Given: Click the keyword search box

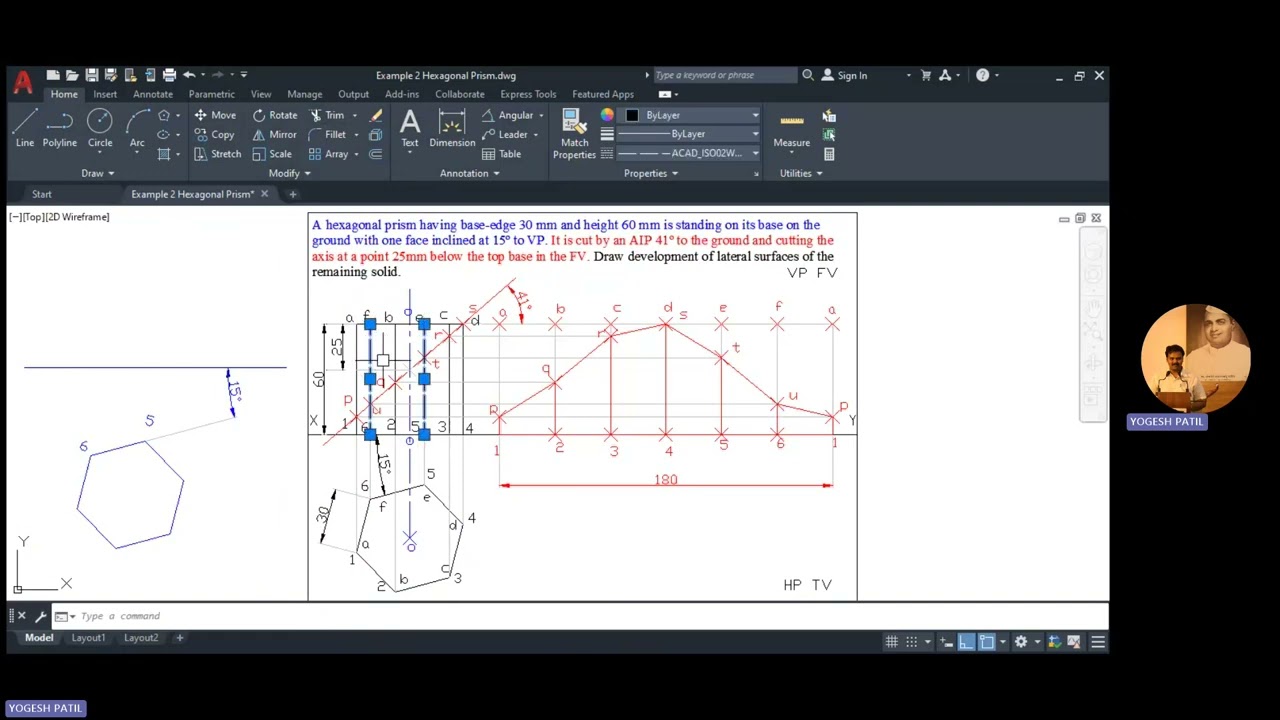Looking at the screenshot, I should click(x=725, y=75).
